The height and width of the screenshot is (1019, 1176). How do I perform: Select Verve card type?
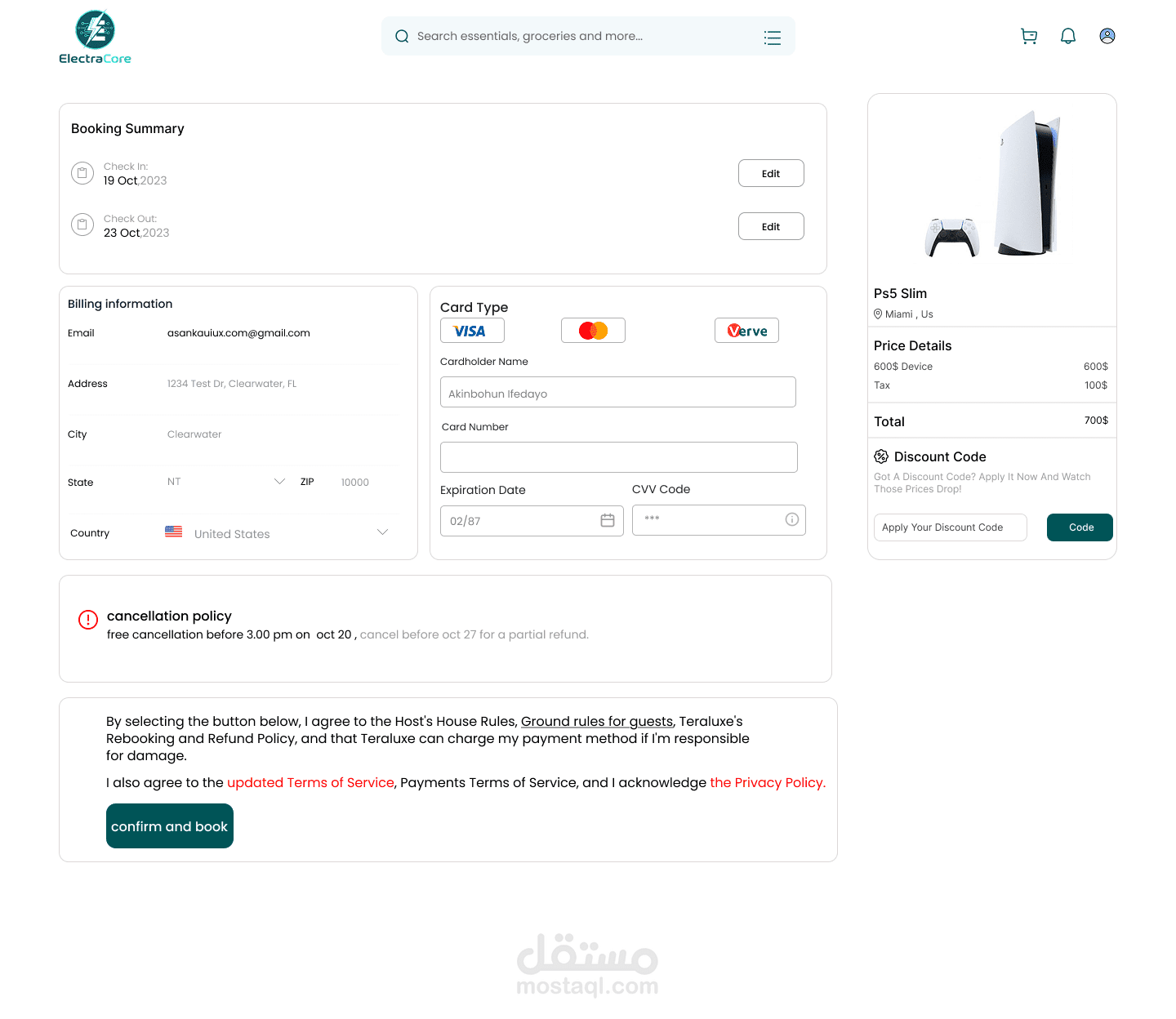coord(746,331)
